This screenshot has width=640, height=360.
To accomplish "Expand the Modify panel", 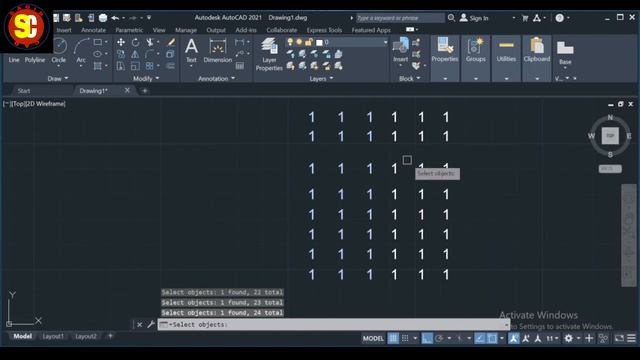I will 146,78.
